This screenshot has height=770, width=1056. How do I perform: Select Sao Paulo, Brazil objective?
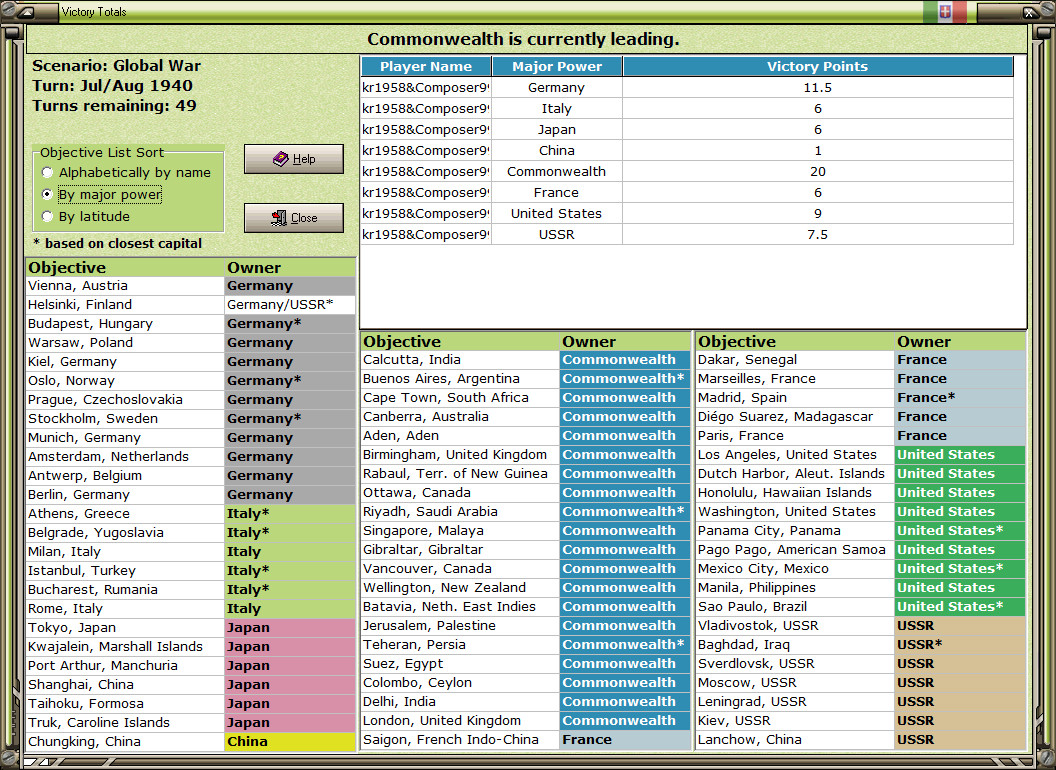tap(795, 606)
